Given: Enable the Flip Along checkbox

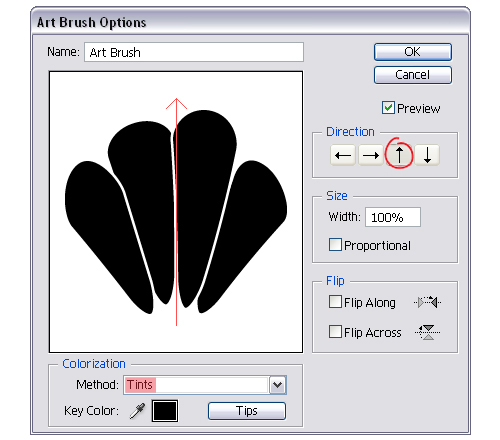Looking at the screenshot, I should click(x=335, y=302).
